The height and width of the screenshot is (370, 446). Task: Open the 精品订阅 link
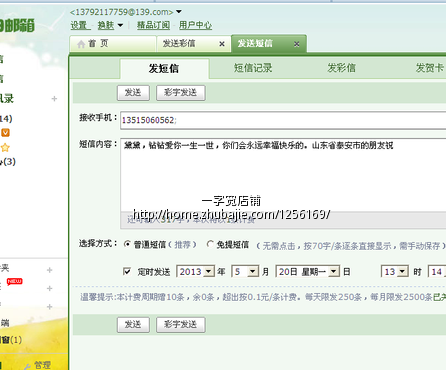(x=153, y=25)
